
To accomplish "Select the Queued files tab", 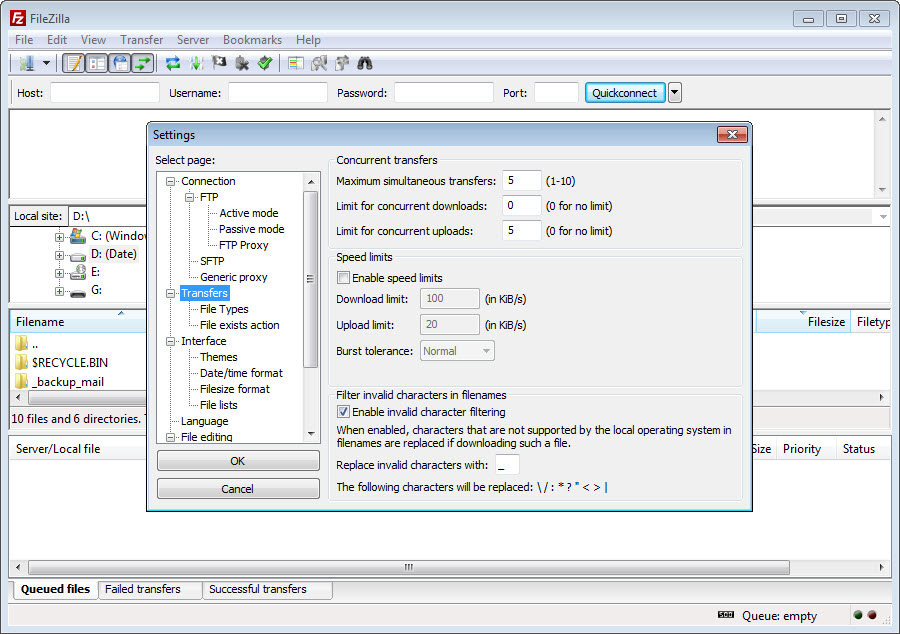I will pos(55,589).
